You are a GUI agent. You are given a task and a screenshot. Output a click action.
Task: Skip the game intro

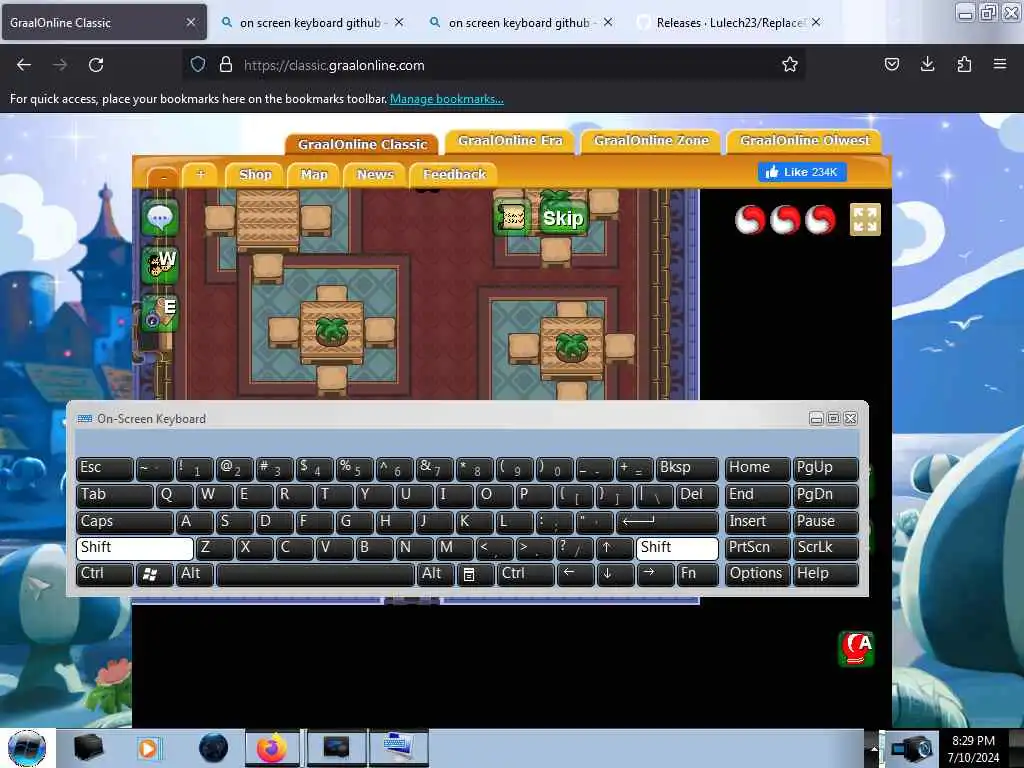click(563, 217)
